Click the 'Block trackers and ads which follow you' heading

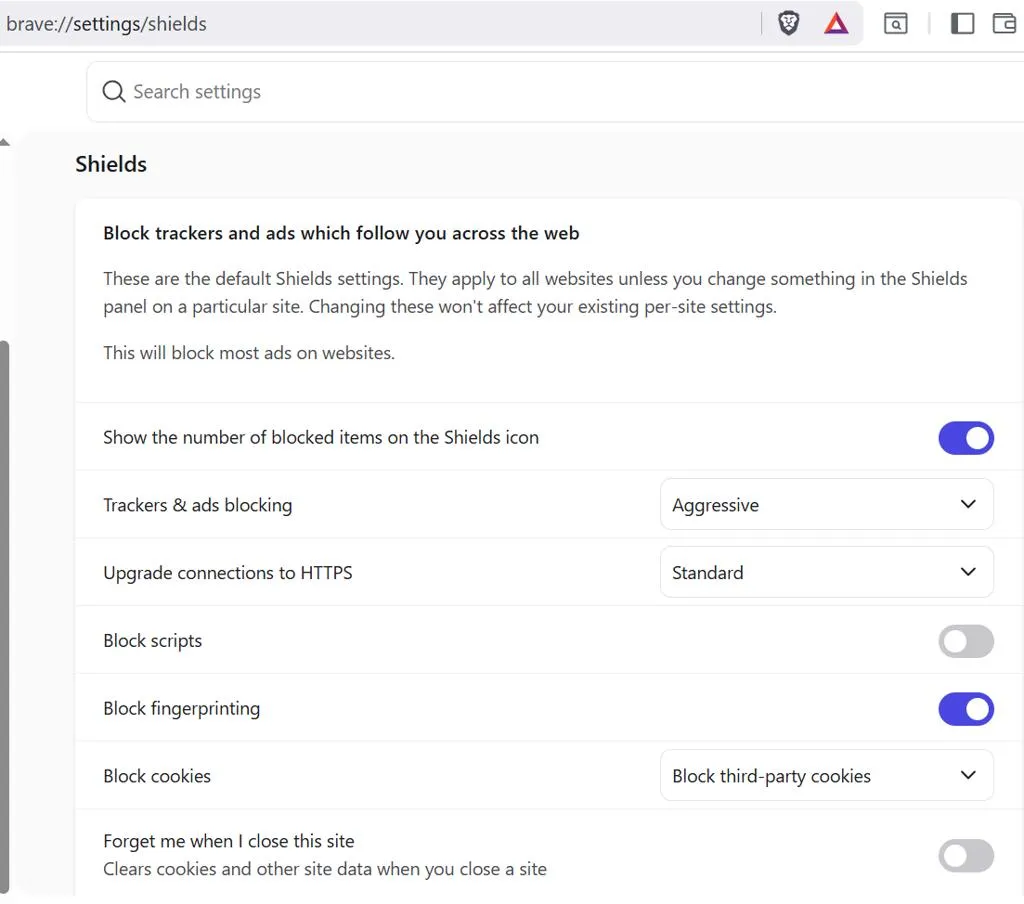coord(341,233)
